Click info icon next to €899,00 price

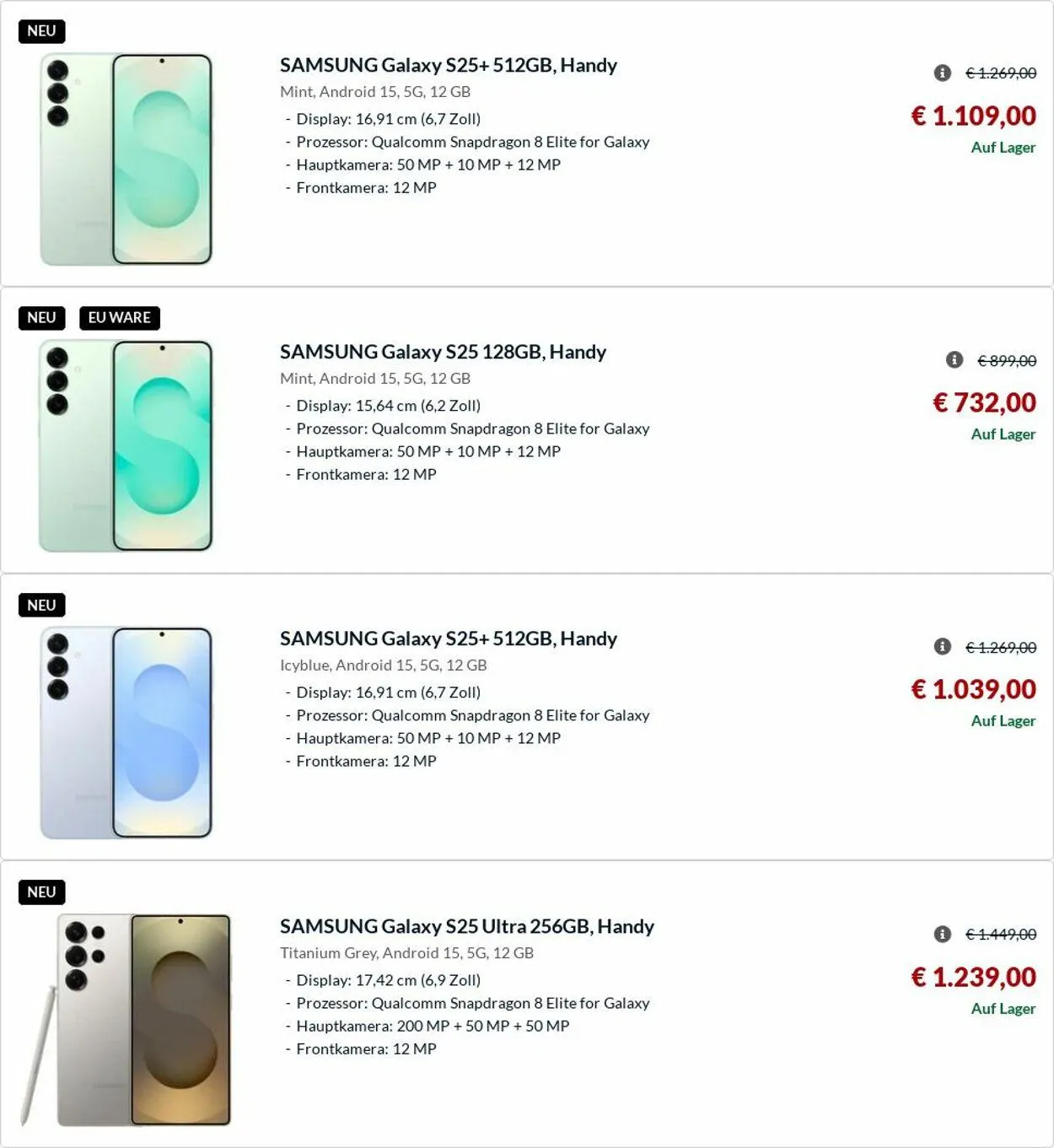click(x=954, y=360)
